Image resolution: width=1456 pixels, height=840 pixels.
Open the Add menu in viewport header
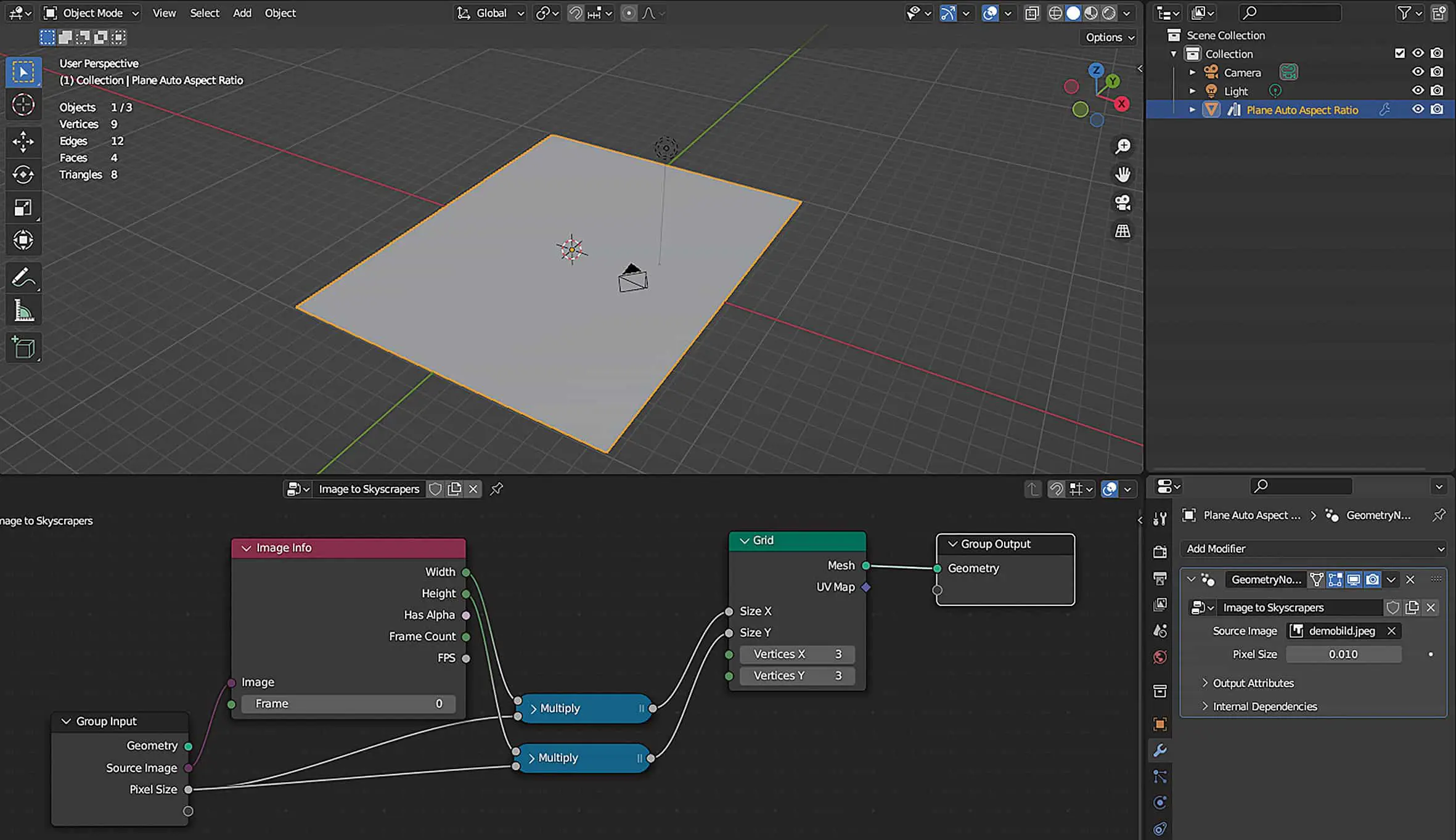coord(242,13)
